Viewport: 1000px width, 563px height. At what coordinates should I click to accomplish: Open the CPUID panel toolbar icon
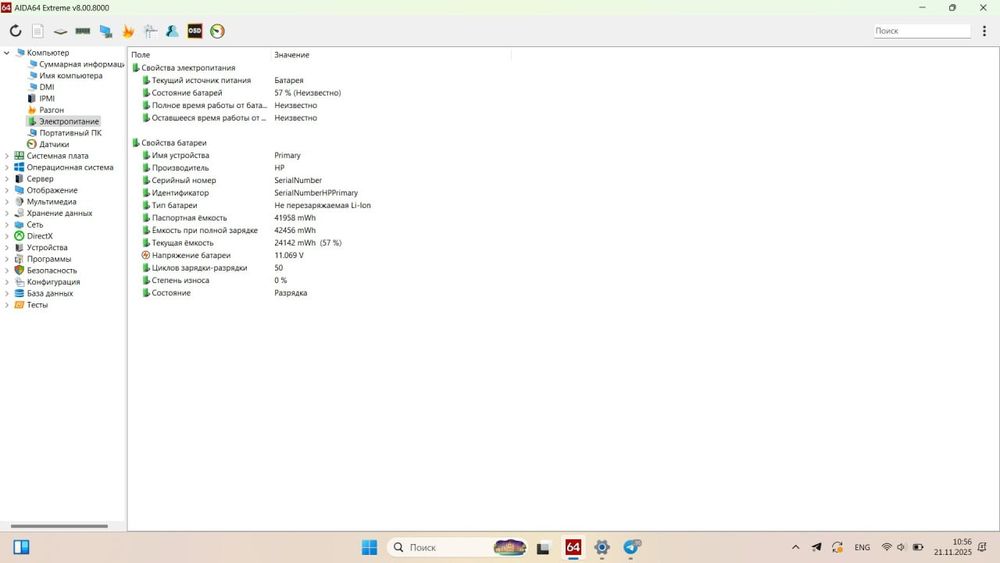(151, 31)
